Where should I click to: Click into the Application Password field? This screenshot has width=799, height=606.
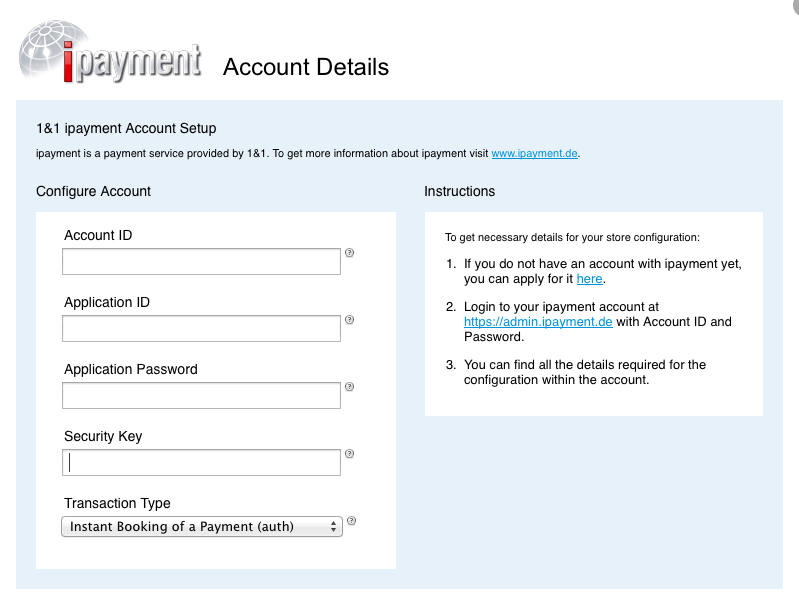tap(201, 396)
